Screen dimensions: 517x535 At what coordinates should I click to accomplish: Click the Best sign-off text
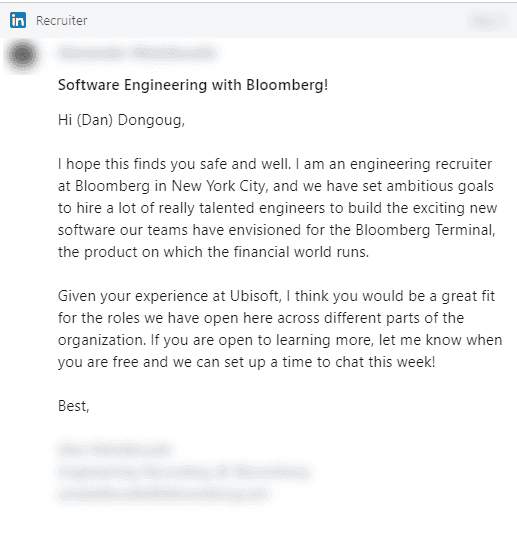tap(73, 406)
